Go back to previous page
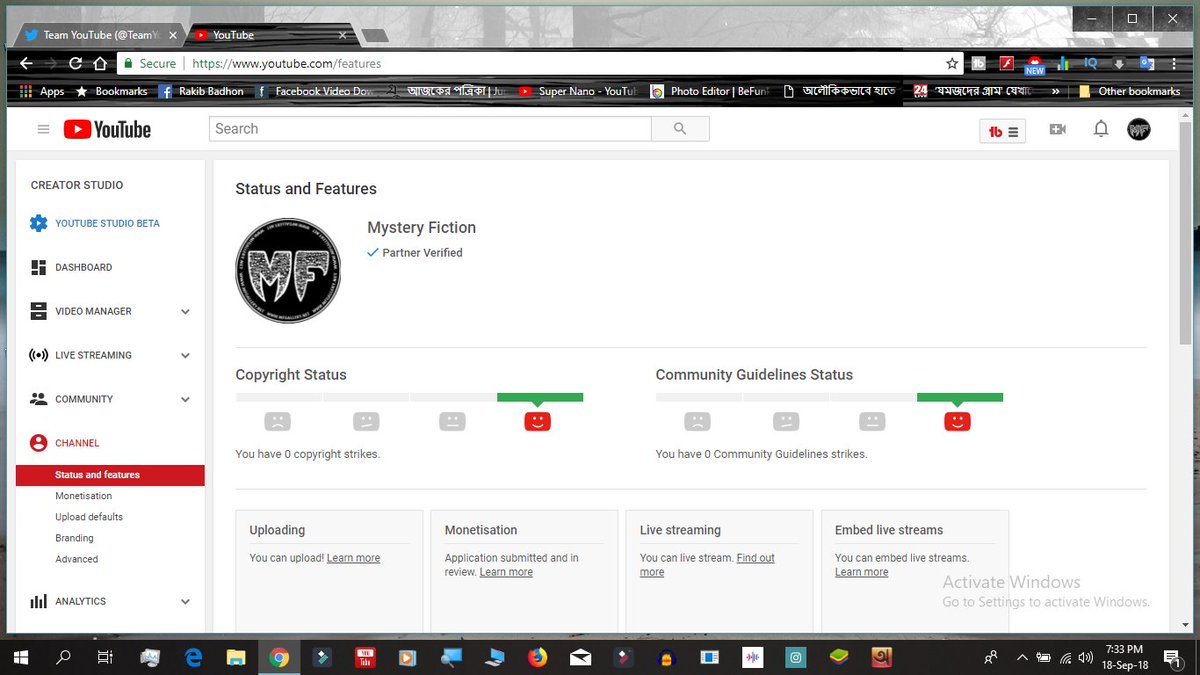1200x675 pixels. tap(27, 63)
